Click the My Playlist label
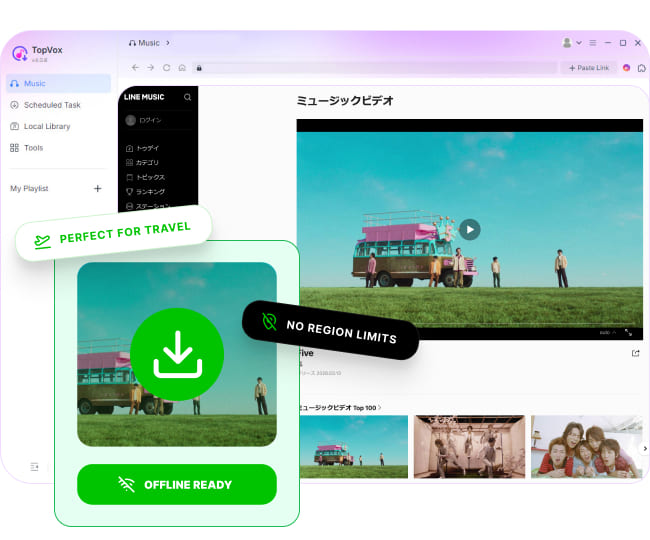Image resolution: width=650 pixels, height=540 pixels. (29, 189)
